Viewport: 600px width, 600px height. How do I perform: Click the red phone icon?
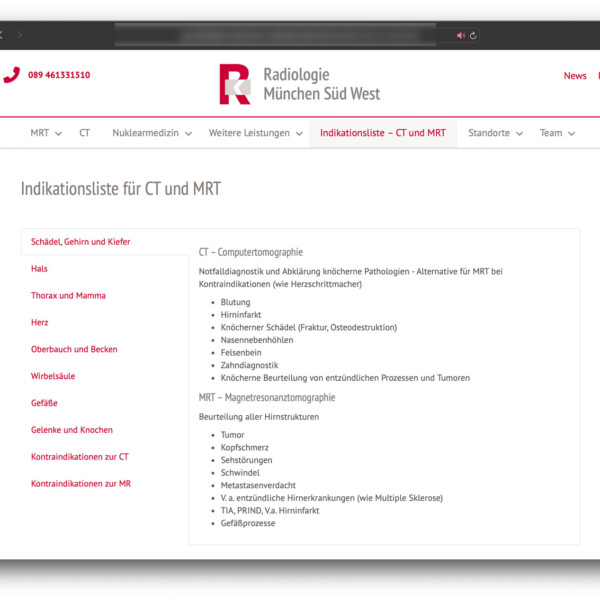point(11,75)
